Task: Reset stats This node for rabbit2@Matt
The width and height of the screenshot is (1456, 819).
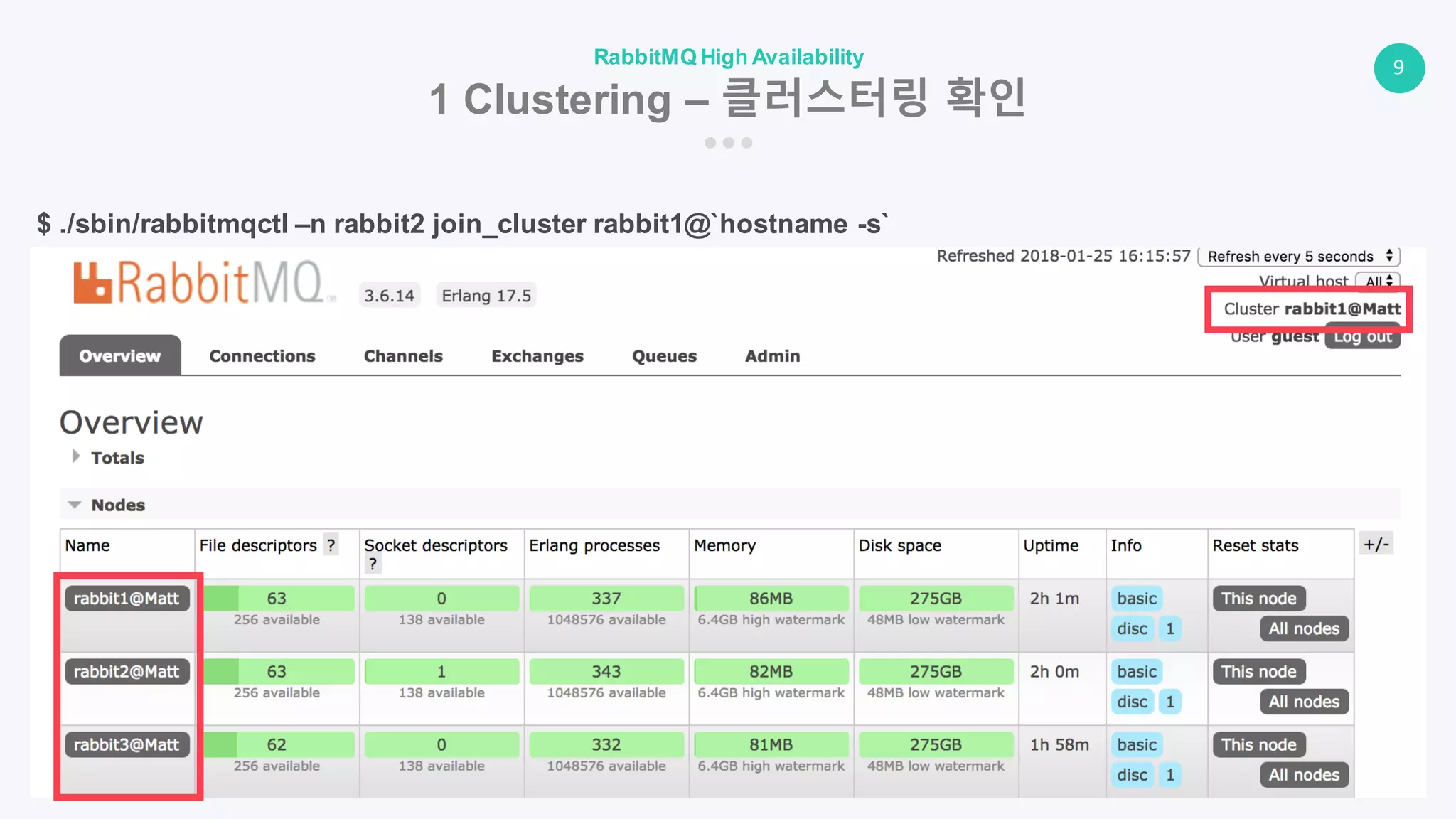Action: click(x=1259, y=672)
